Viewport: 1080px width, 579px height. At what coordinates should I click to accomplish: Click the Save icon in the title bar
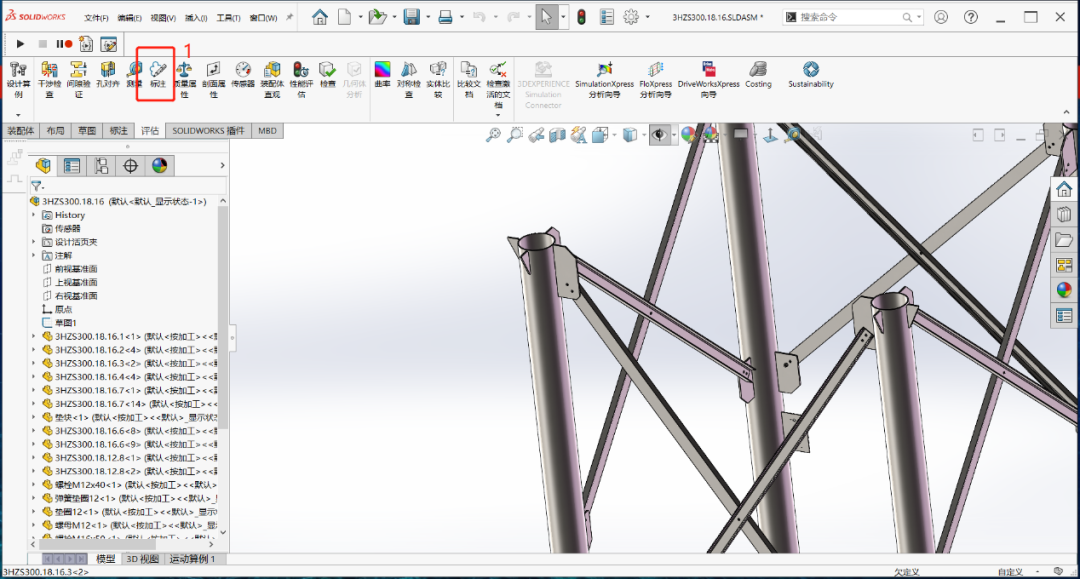click(412, 17)
